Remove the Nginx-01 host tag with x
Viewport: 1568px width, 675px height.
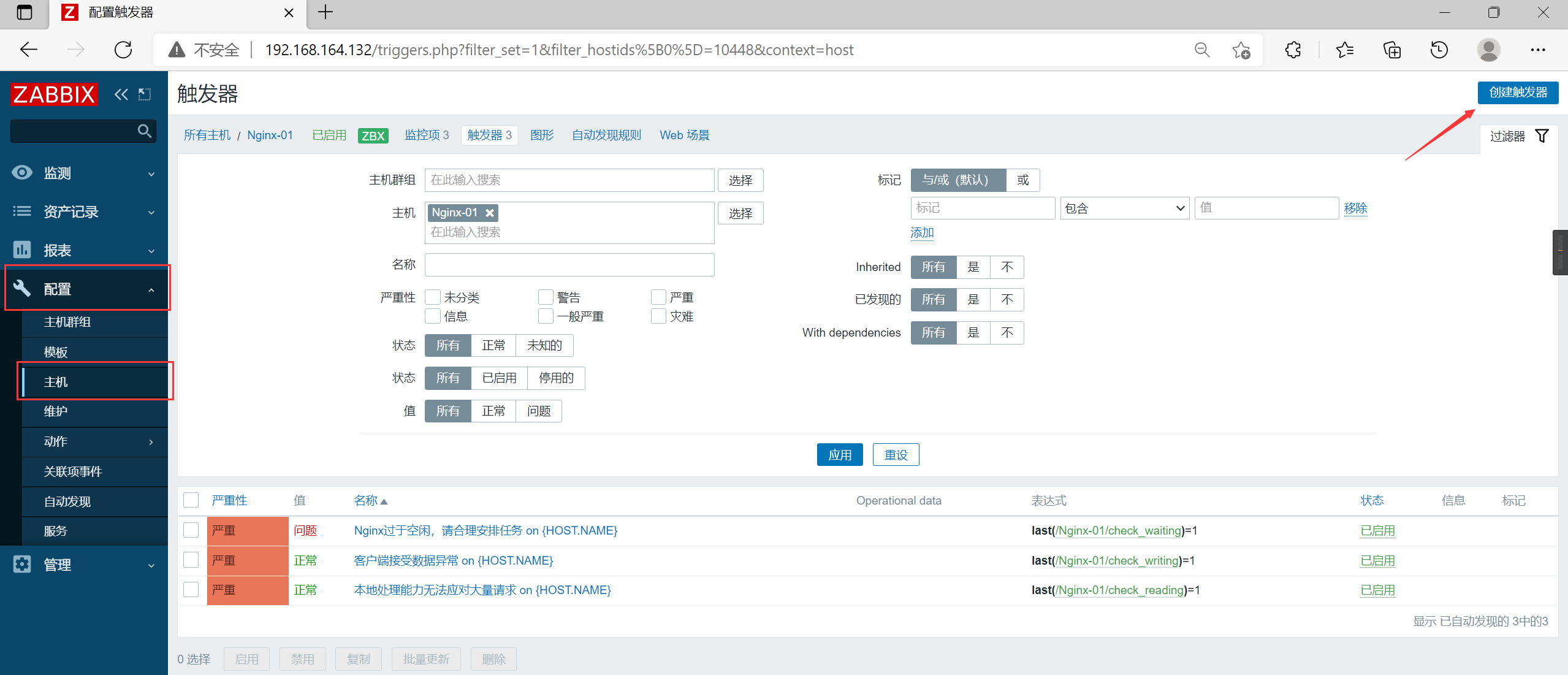point(490,213)
